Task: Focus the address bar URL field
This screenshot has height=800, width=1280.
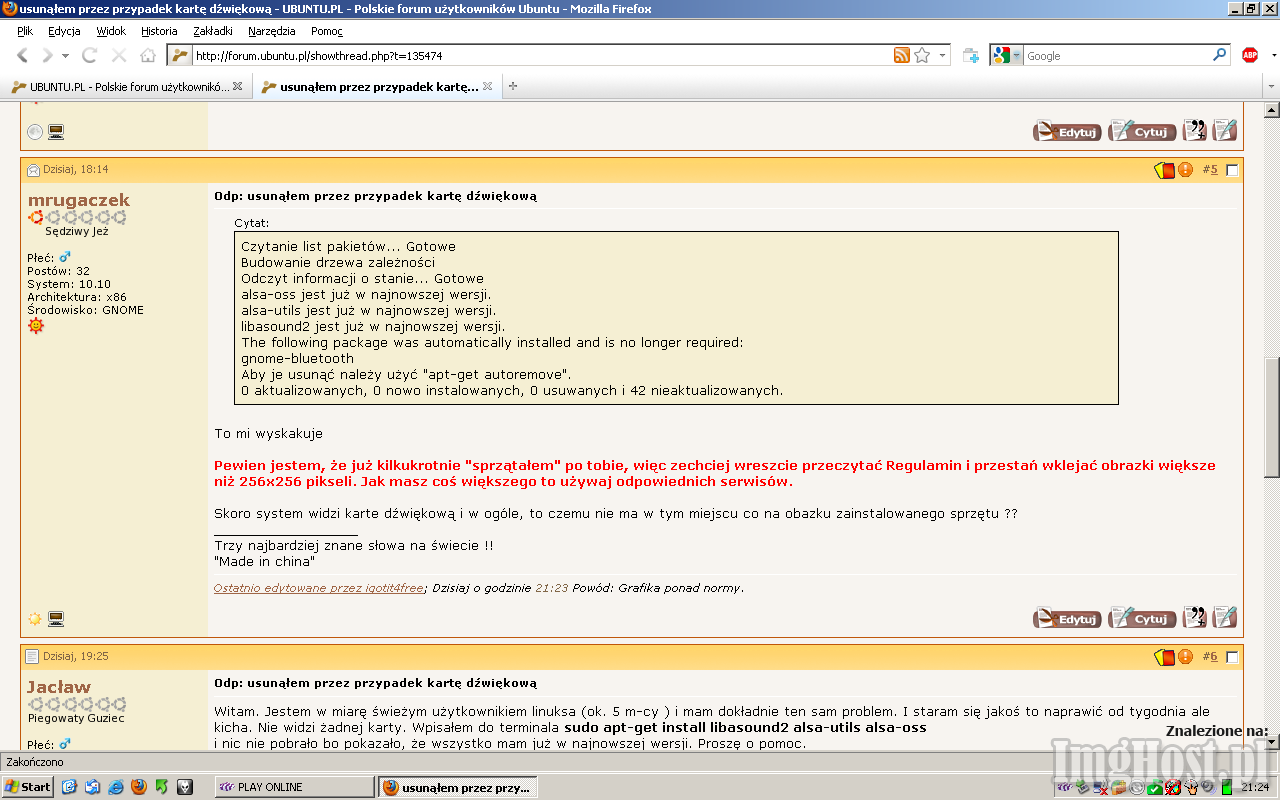Action: click(x=540, y=56)
